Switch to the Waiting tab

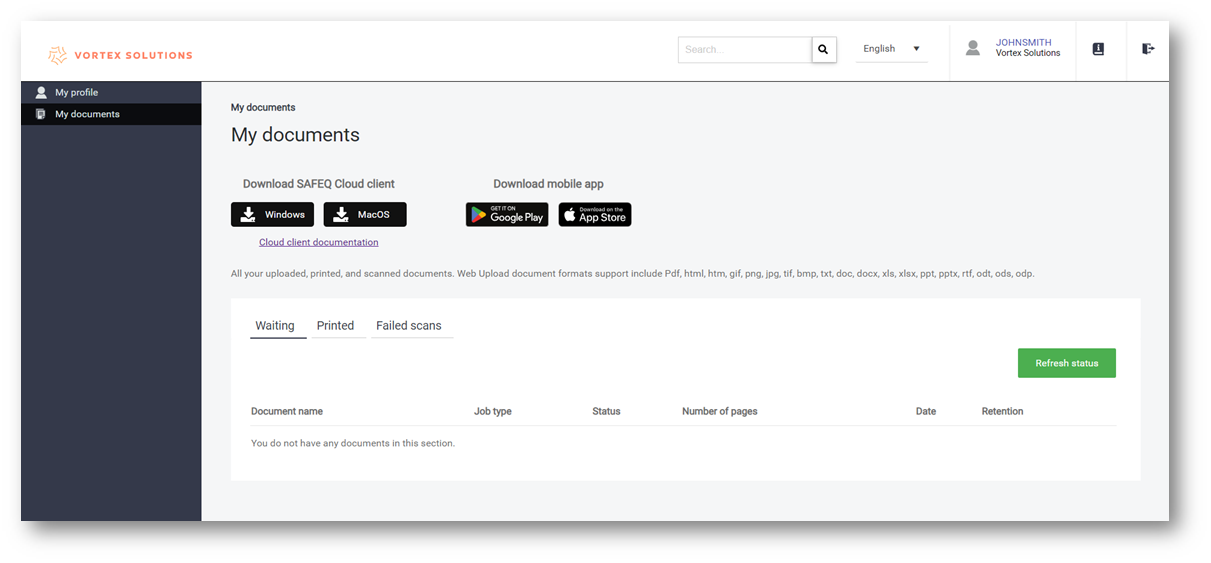coord(275,326)
